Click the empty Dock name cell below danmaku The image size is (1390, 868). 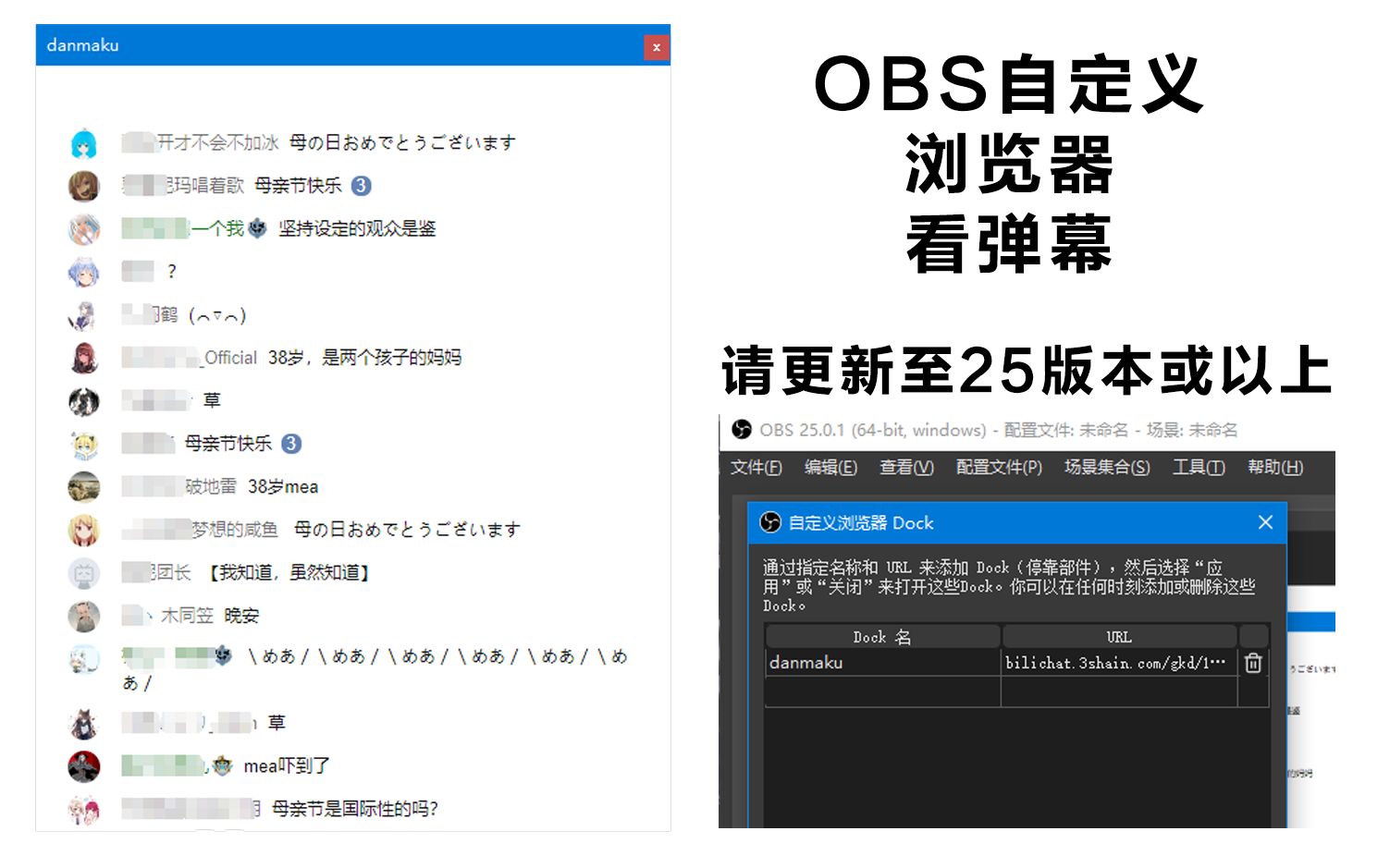coord(883,692)
